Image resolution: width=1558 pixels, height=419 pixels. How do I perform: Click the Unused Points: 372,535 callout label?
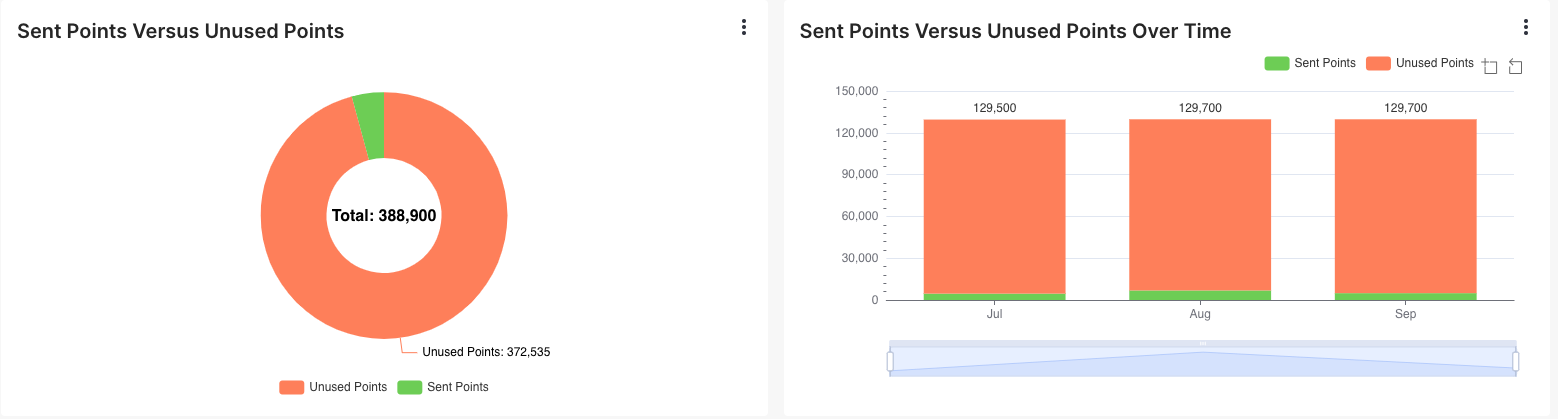point(486,352)
